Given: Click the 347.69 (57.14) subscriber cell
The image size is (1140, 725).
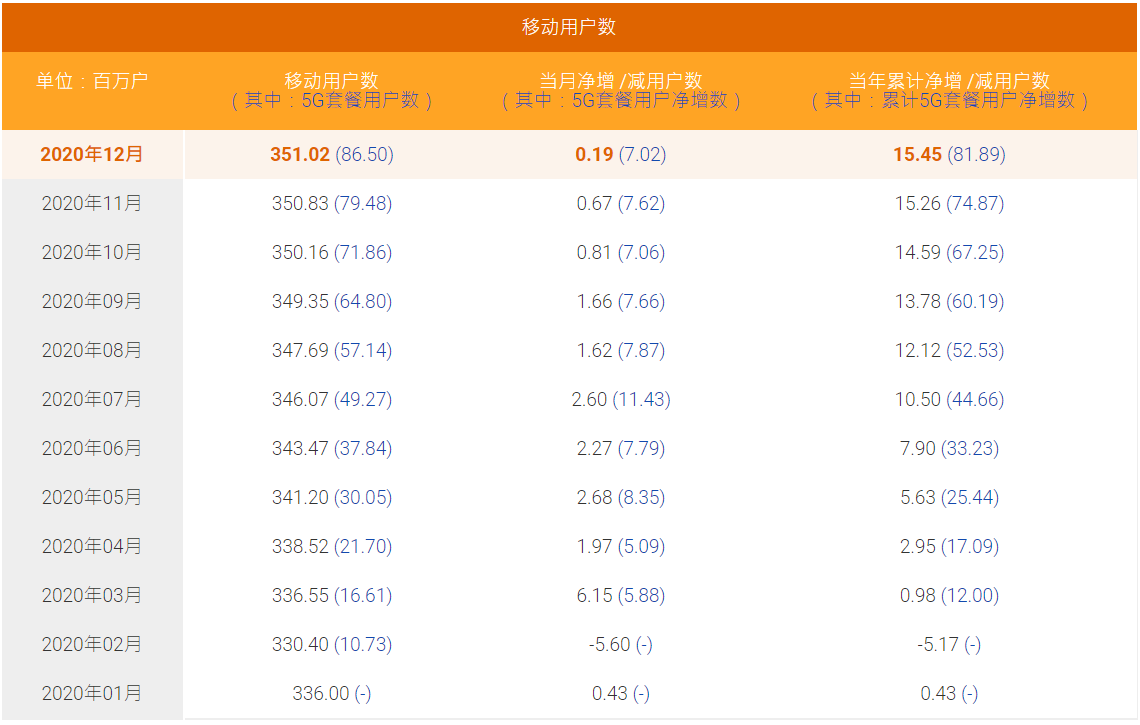Looking at the screenshot, I should [x=332, y=350].
